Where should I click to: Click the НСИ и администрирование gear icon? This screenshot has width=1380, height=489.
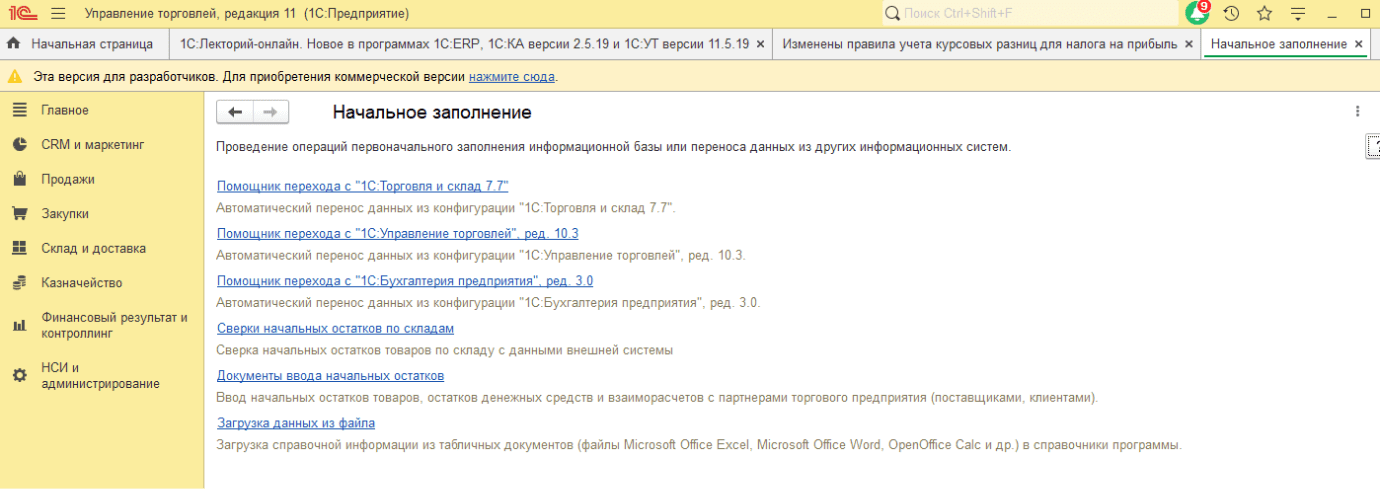[x=19, y=376]
